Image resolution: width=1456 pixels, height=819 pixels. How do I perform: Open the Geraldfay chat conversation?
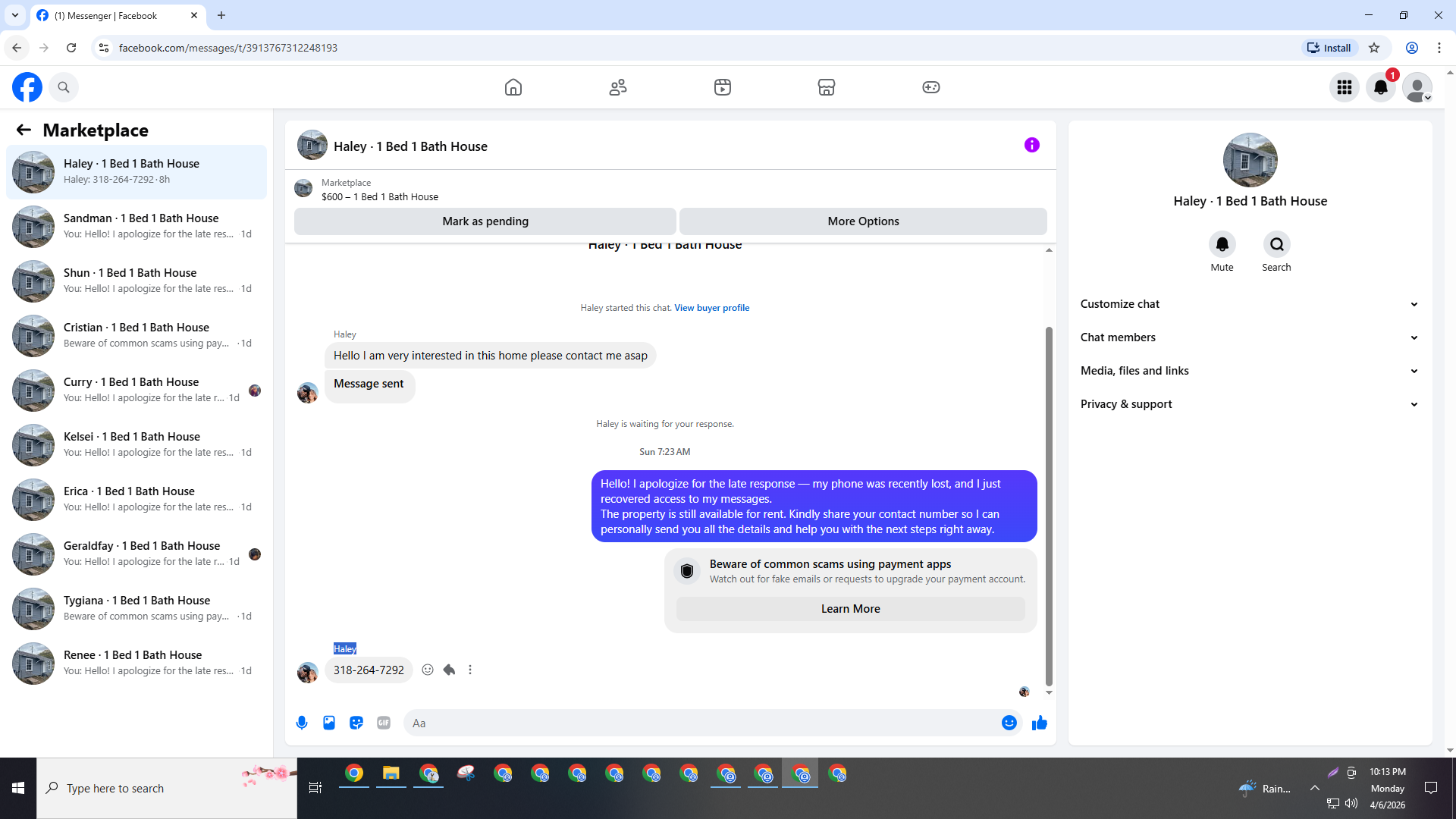click(136, 554)
